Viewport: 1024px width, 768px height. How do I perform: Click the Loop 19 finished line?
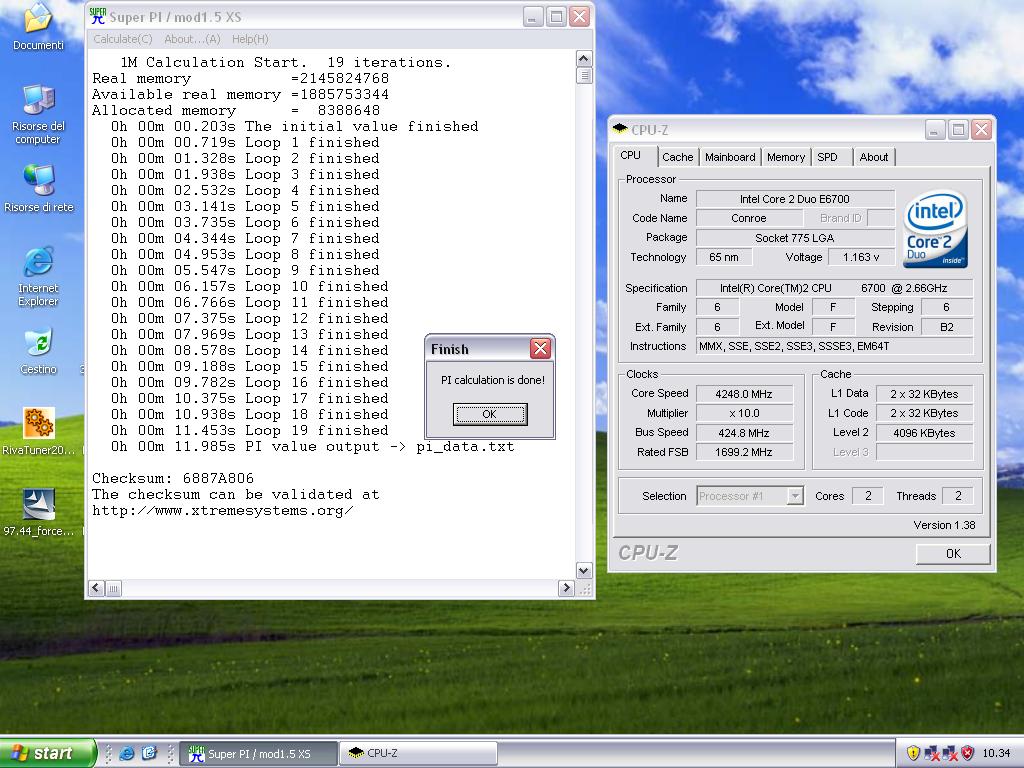coord(249,430)
